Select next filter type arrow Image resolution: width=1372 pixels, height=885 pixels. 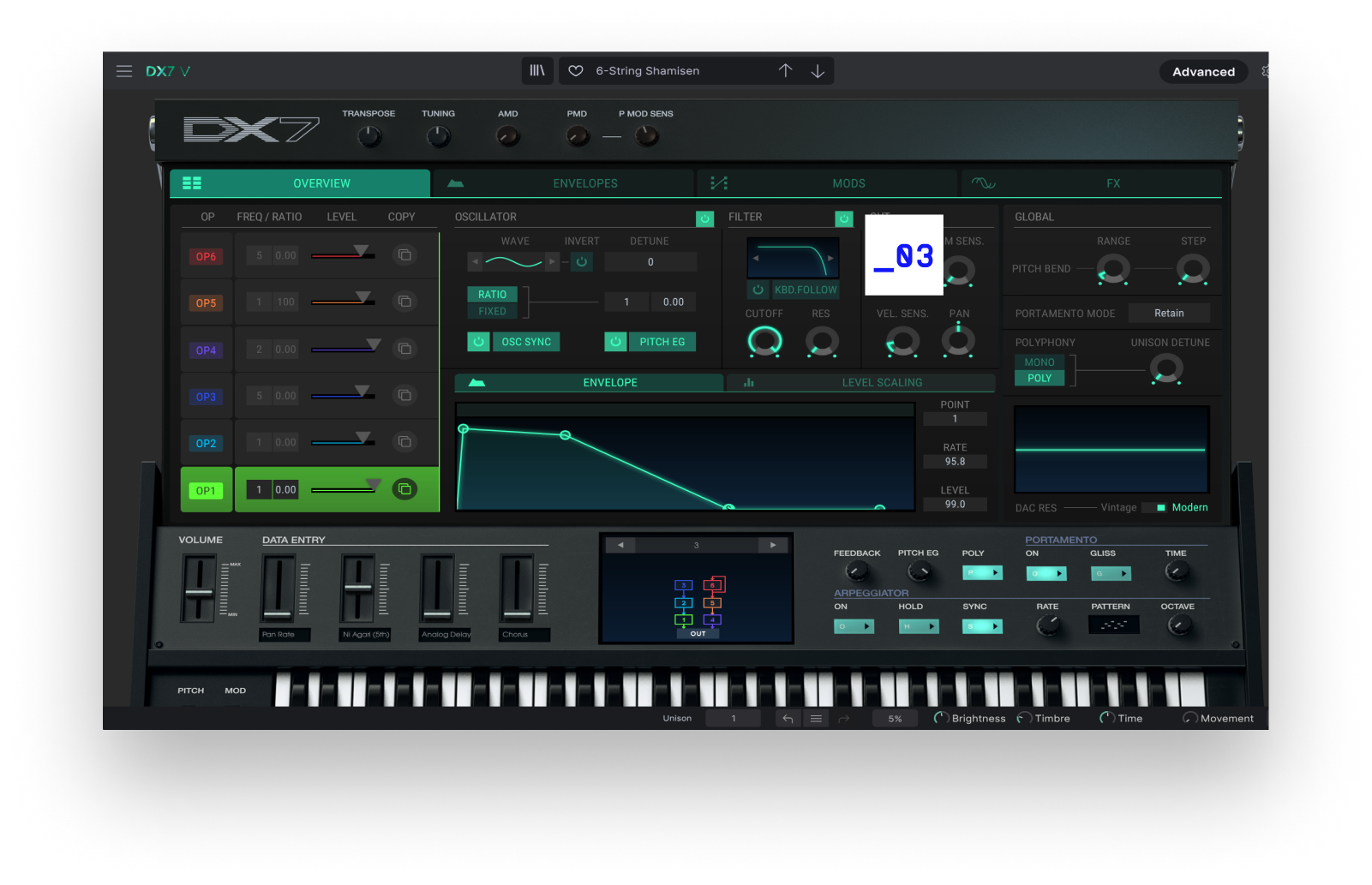[830, 258]
